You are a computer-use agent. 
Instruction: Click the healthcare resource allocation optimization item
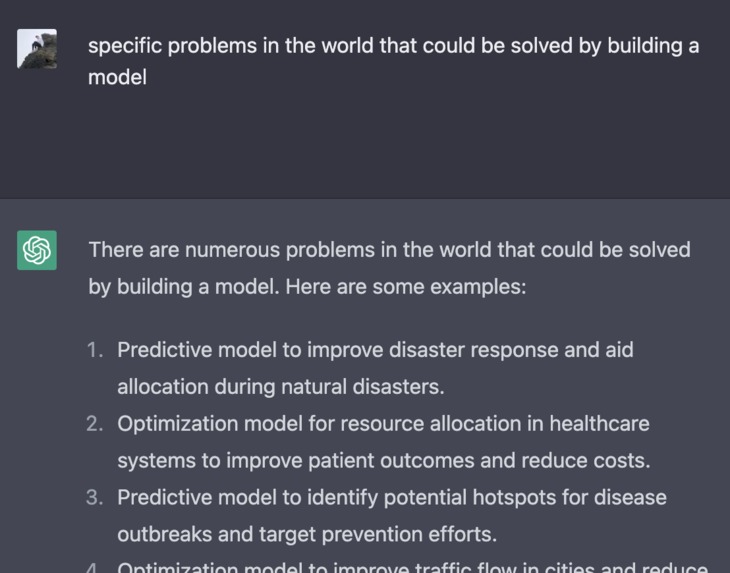tap(384, 442)
